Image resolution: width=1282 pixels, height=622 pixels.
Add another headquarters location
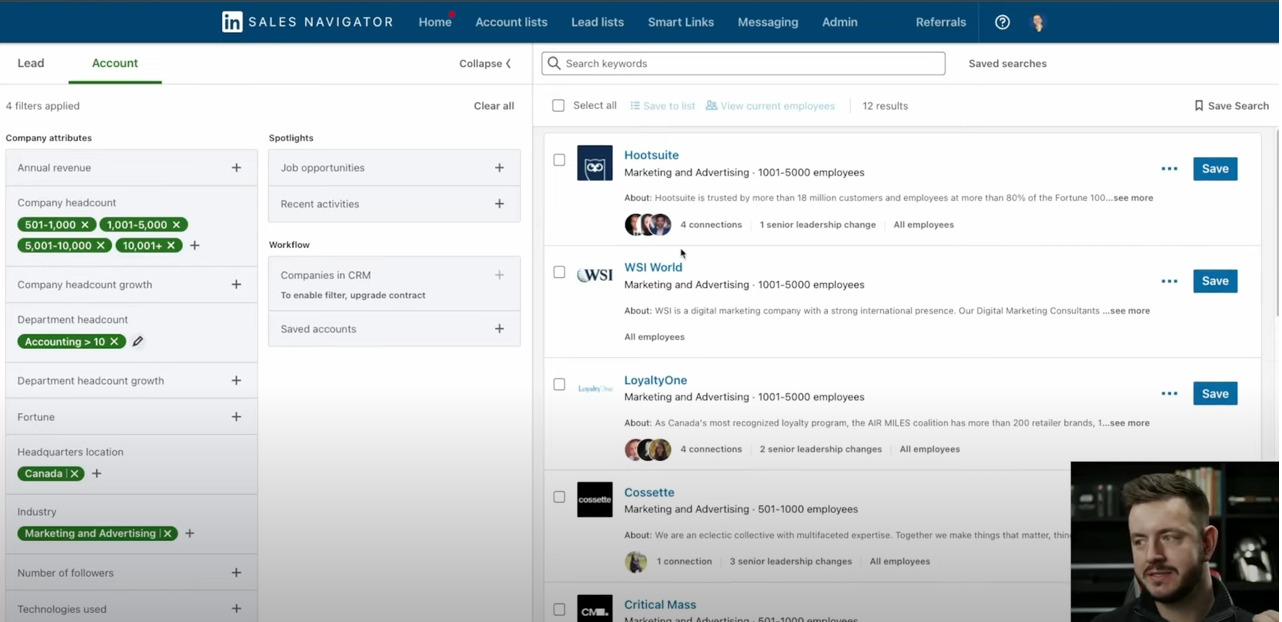coord(97,474)
